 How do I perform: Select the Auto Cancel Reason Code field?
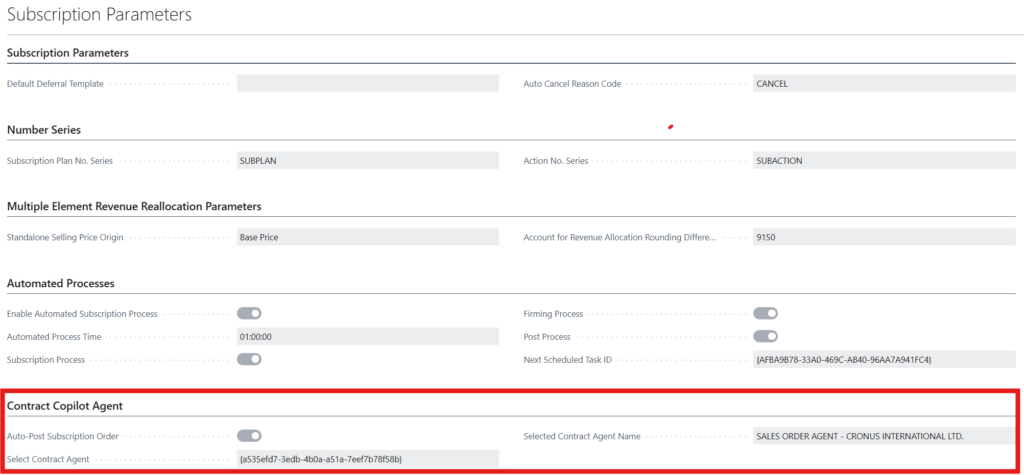pos(884,84)
